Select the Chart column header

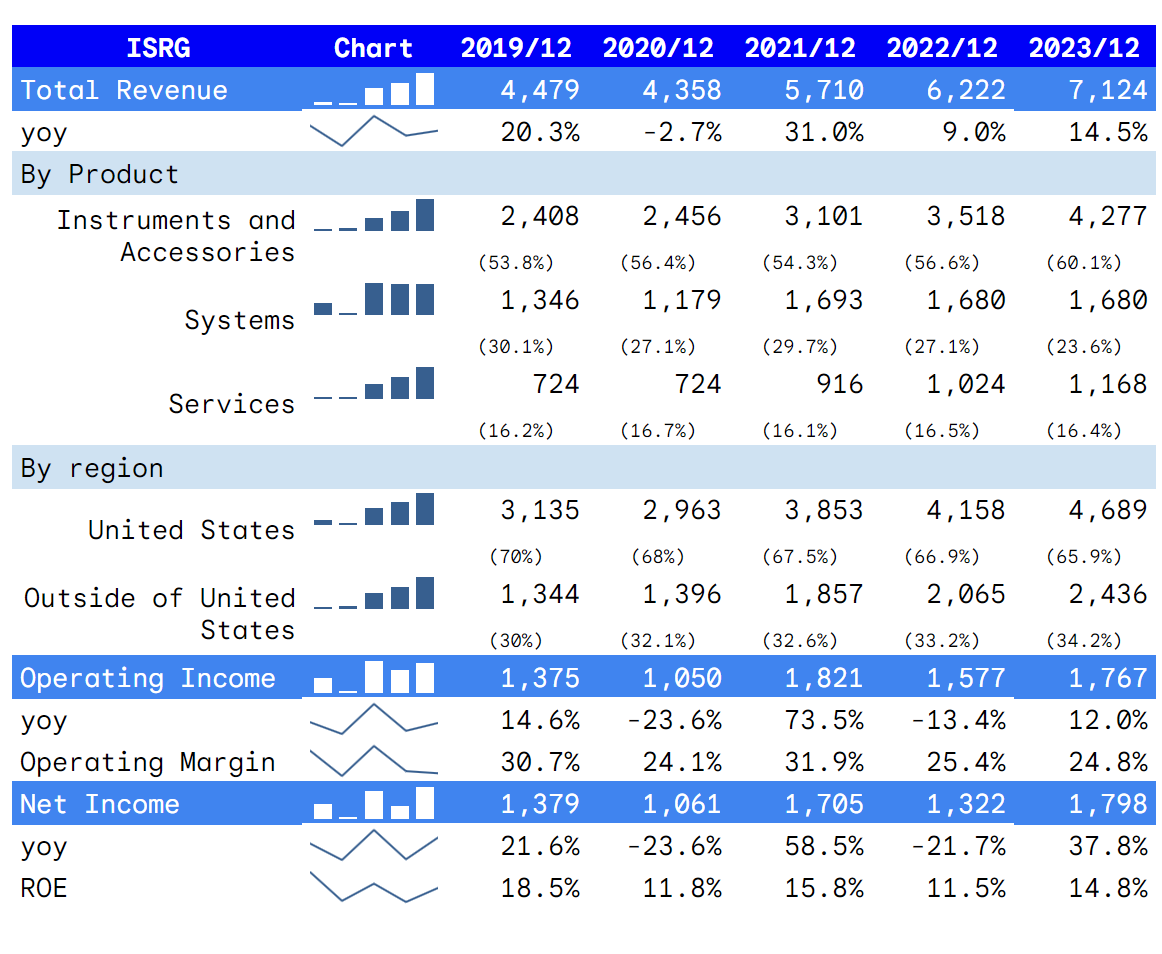373,47
